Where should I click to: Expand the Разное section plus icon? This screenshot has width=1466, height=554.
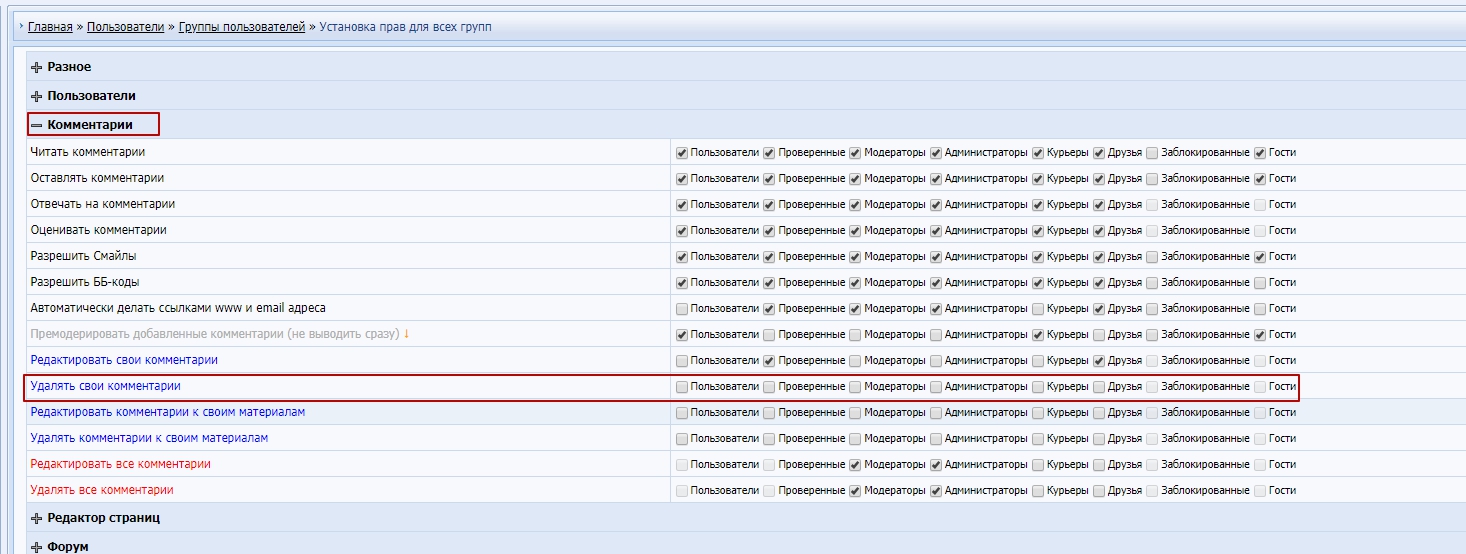coord(37,67)
